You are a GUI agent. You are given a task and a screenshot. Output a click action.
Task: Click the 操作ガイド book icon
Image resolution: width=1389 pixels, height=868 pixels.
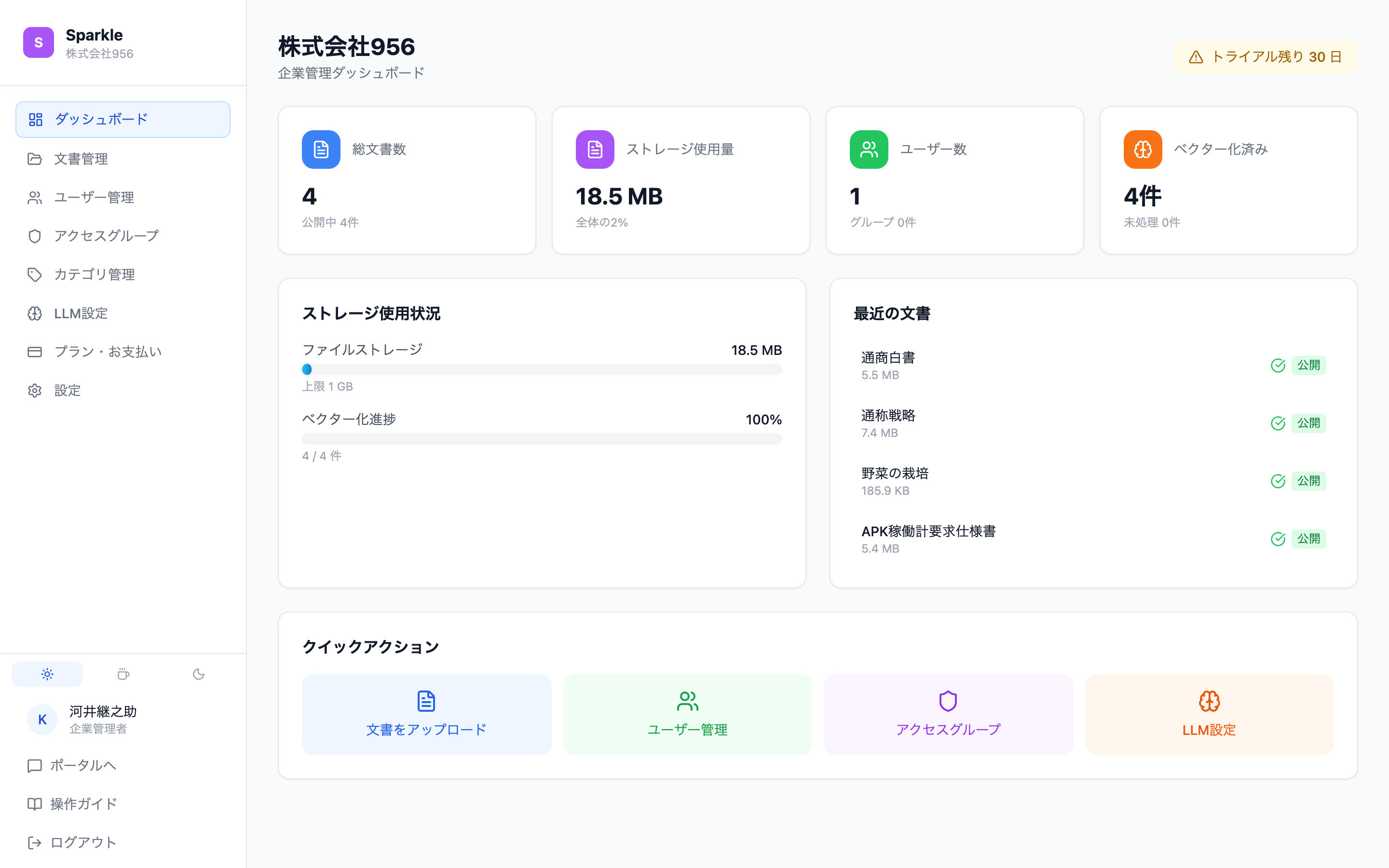pos(34,804)
